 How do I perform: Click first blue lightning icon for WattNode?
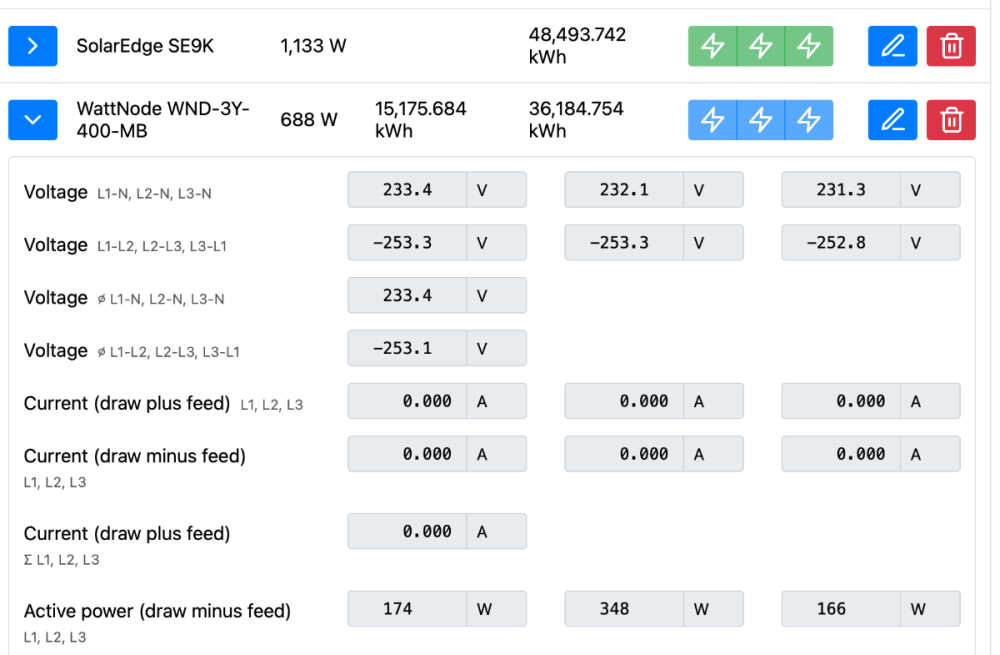(712, 120)
